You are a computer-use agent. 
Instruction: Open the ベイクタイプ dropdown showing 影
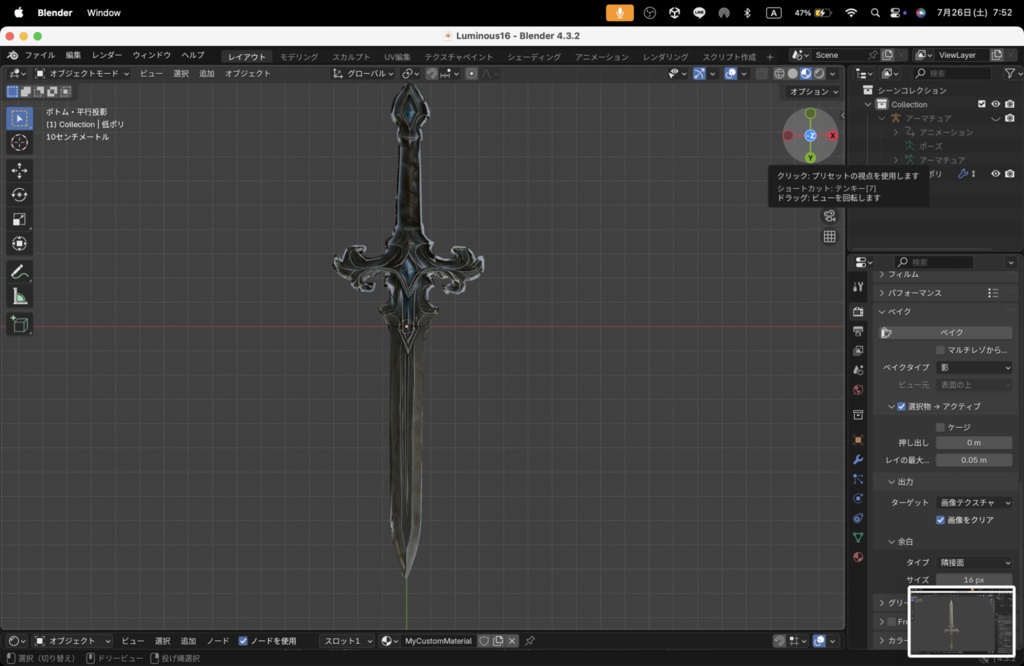tap(974, 367)
